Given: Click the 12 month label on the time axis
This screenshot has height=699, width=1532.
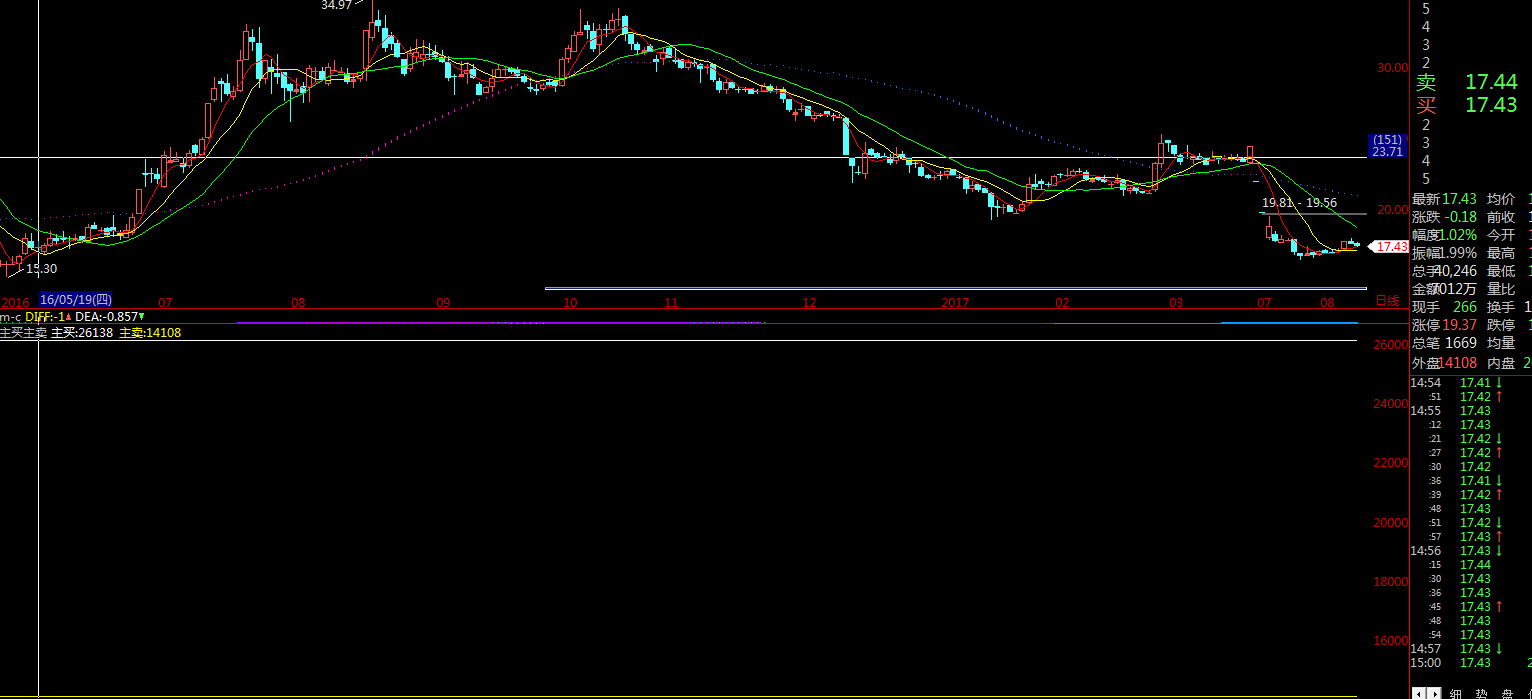Looking at the screenshot, I should 810,301.
